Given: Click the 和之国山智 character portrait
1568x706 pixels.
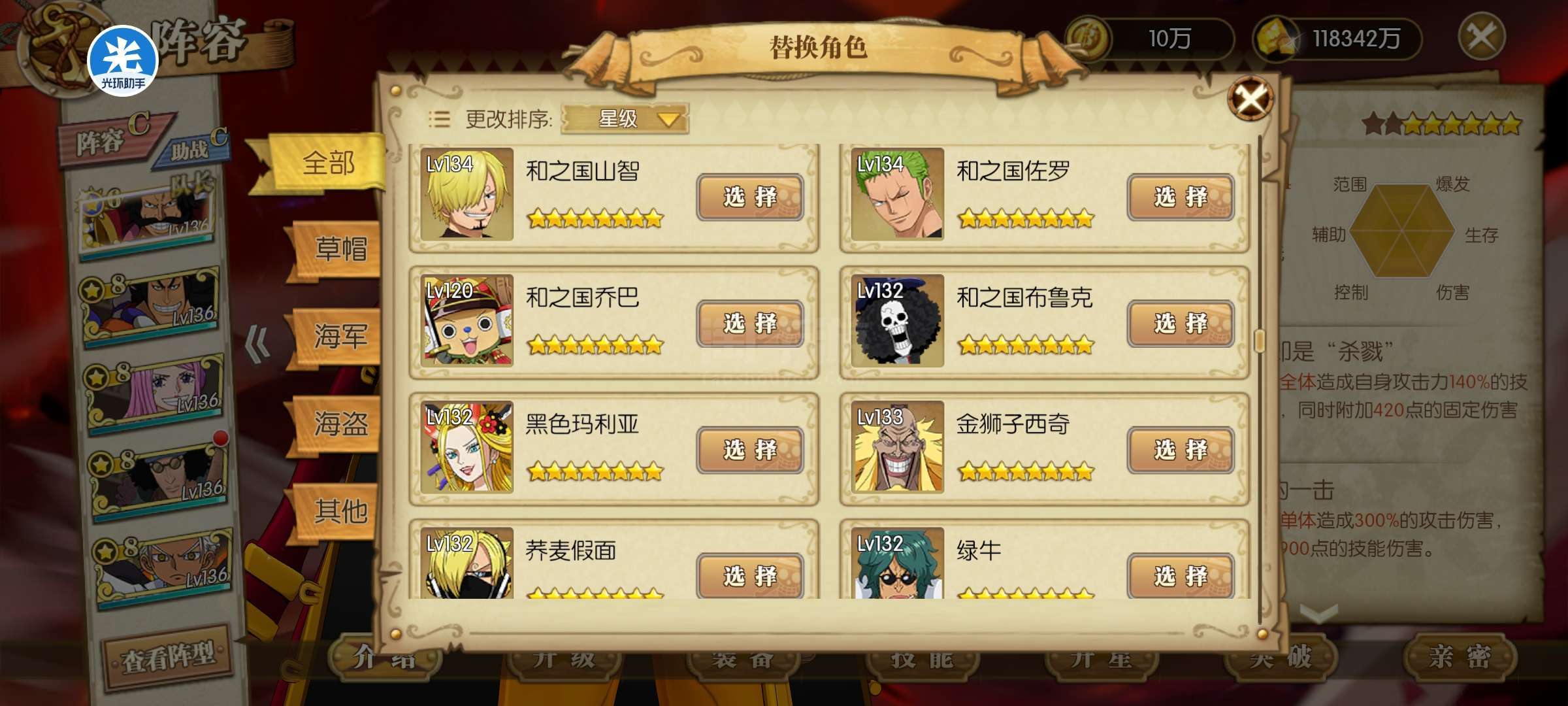Looking at the screenshot, I should [x=466, y=193].
